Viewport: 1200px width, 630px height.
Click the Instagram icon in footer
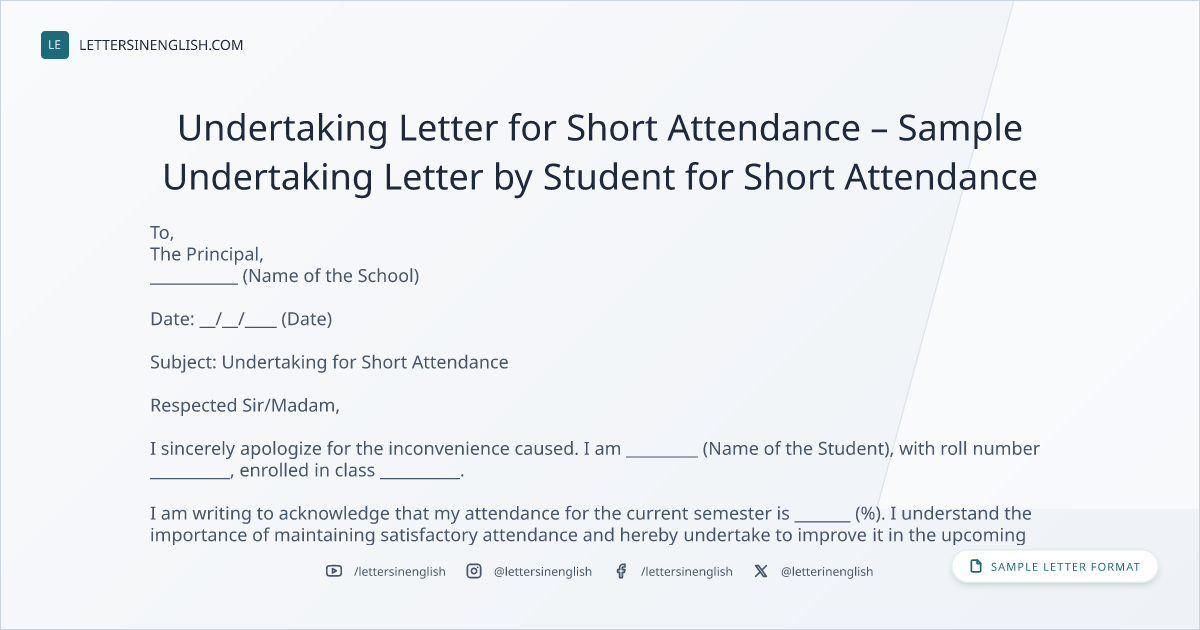pos(474,571)
